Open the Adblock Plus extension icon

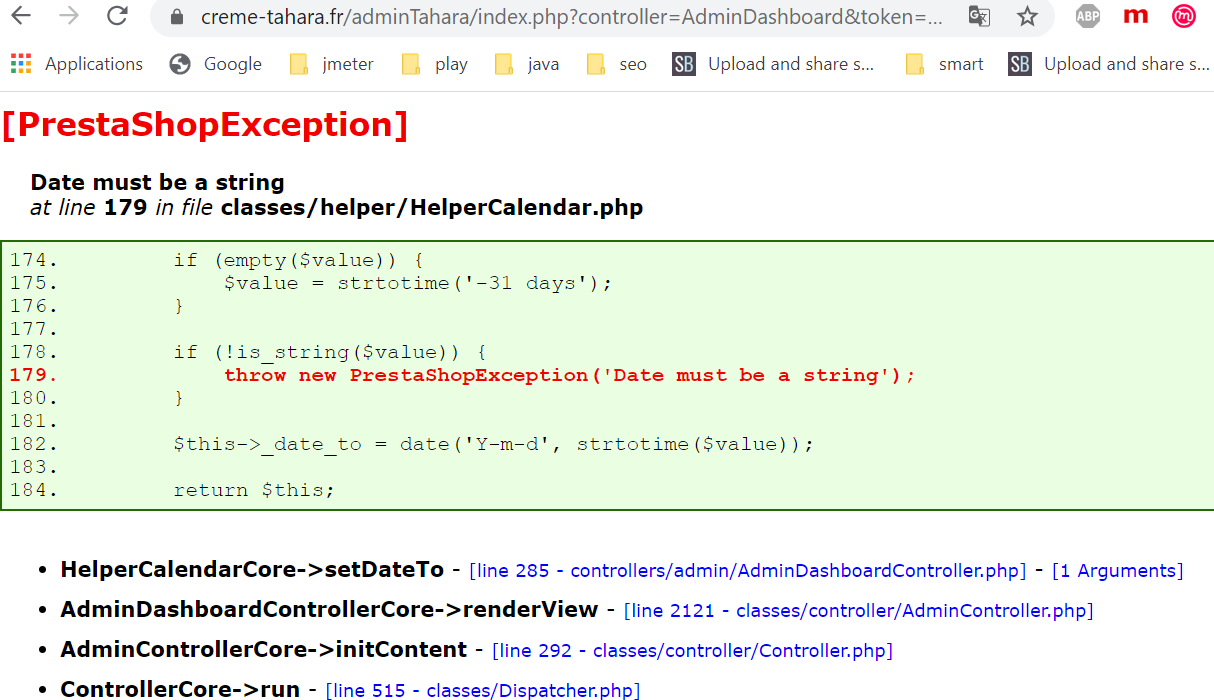pyautogui.click(x=1088, y=16)
